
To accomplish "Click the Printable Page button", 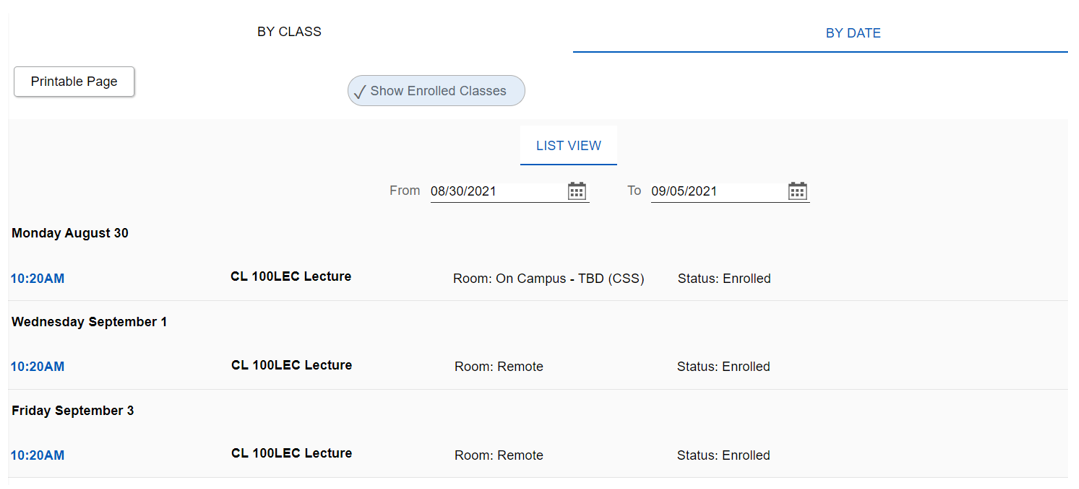I will 74,82.
